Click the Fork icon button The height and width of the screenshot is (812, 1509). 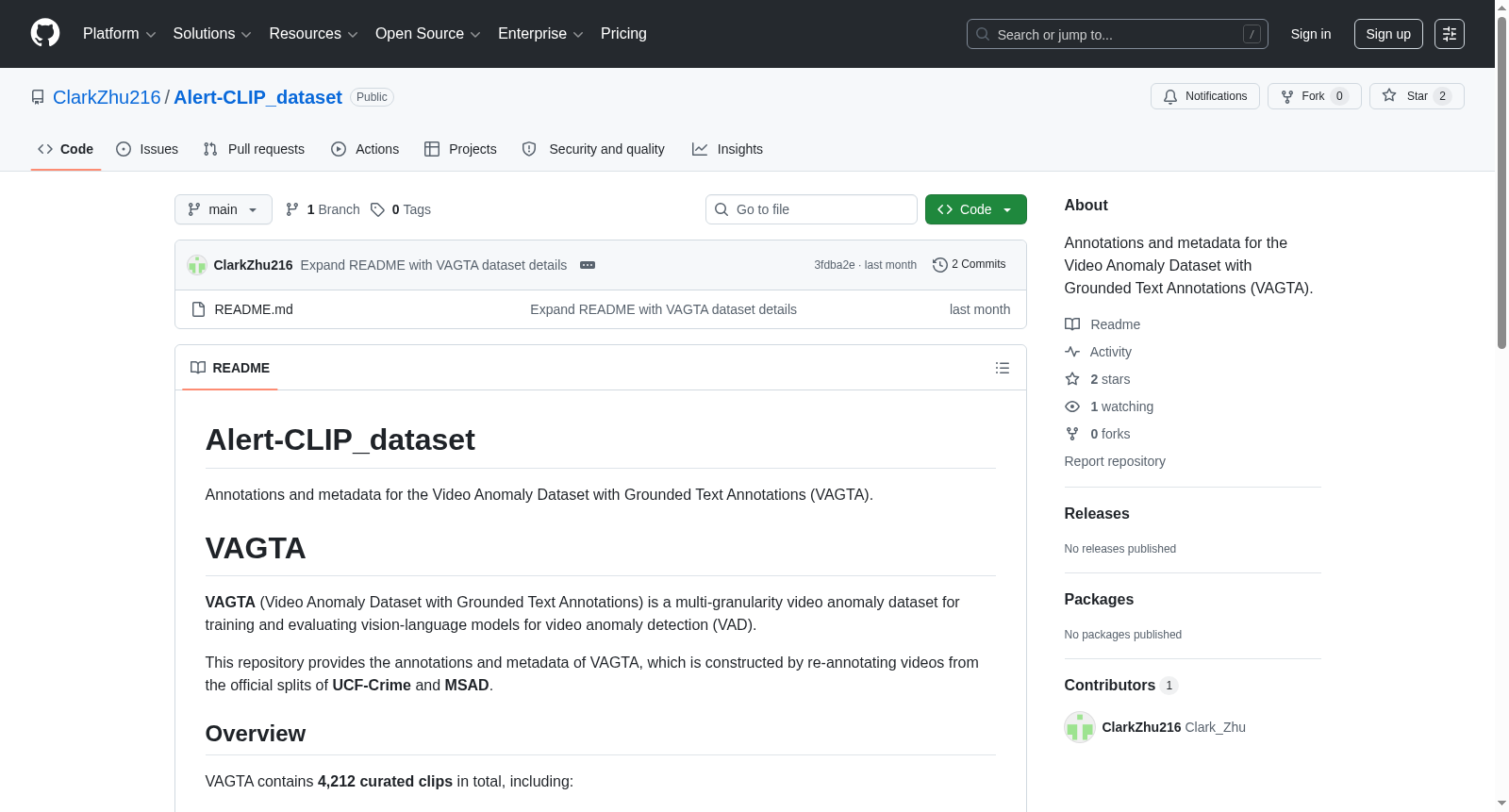[1287, 96]
